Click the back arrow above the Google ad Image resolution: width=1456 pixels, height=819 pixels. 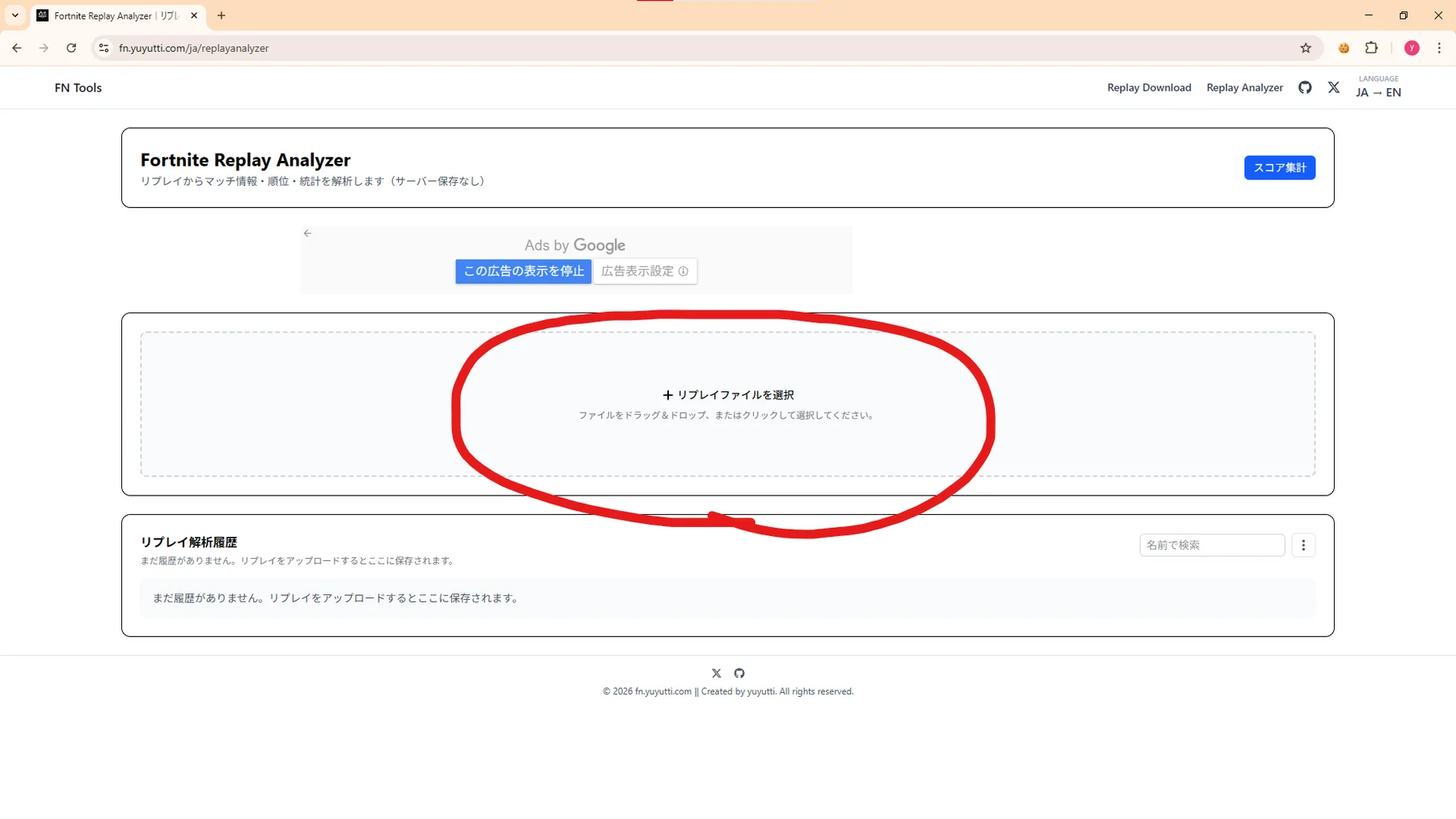click(307, 233)
